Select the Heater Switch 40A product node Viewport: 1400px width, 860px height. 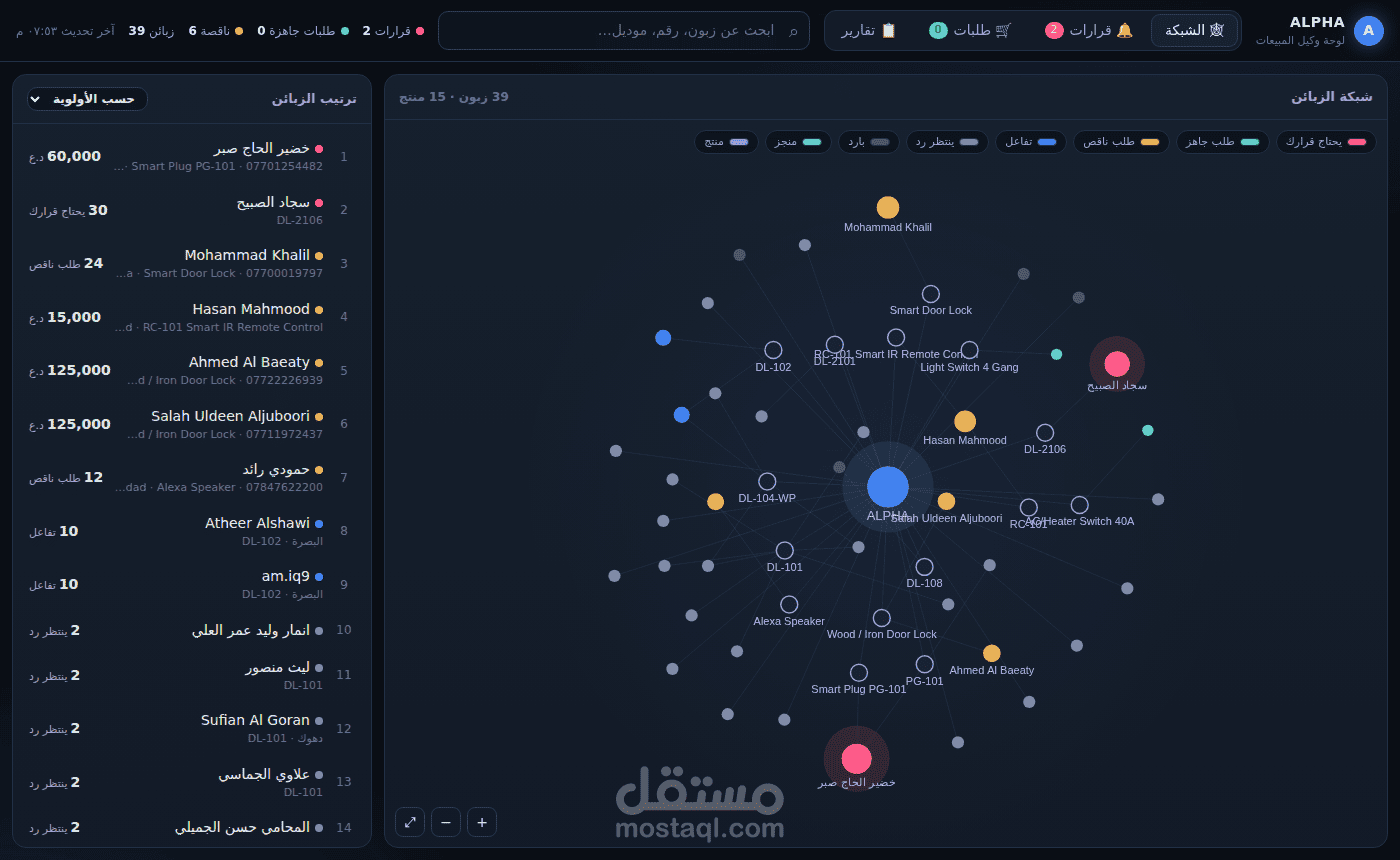point(1079,505)
